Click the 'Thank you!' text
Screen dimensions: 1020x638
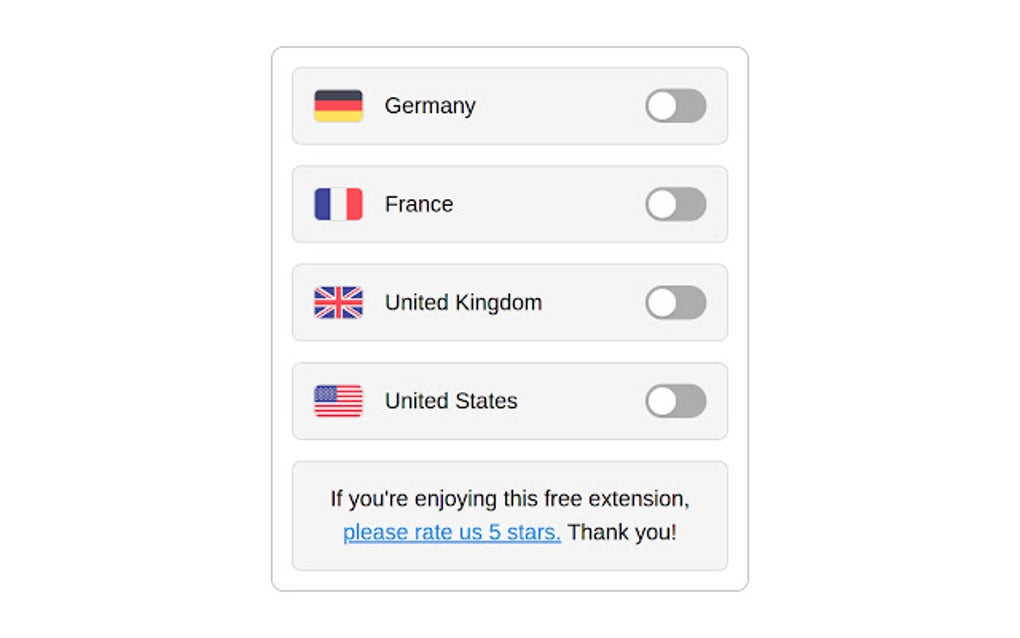click(x=622, y=532)
